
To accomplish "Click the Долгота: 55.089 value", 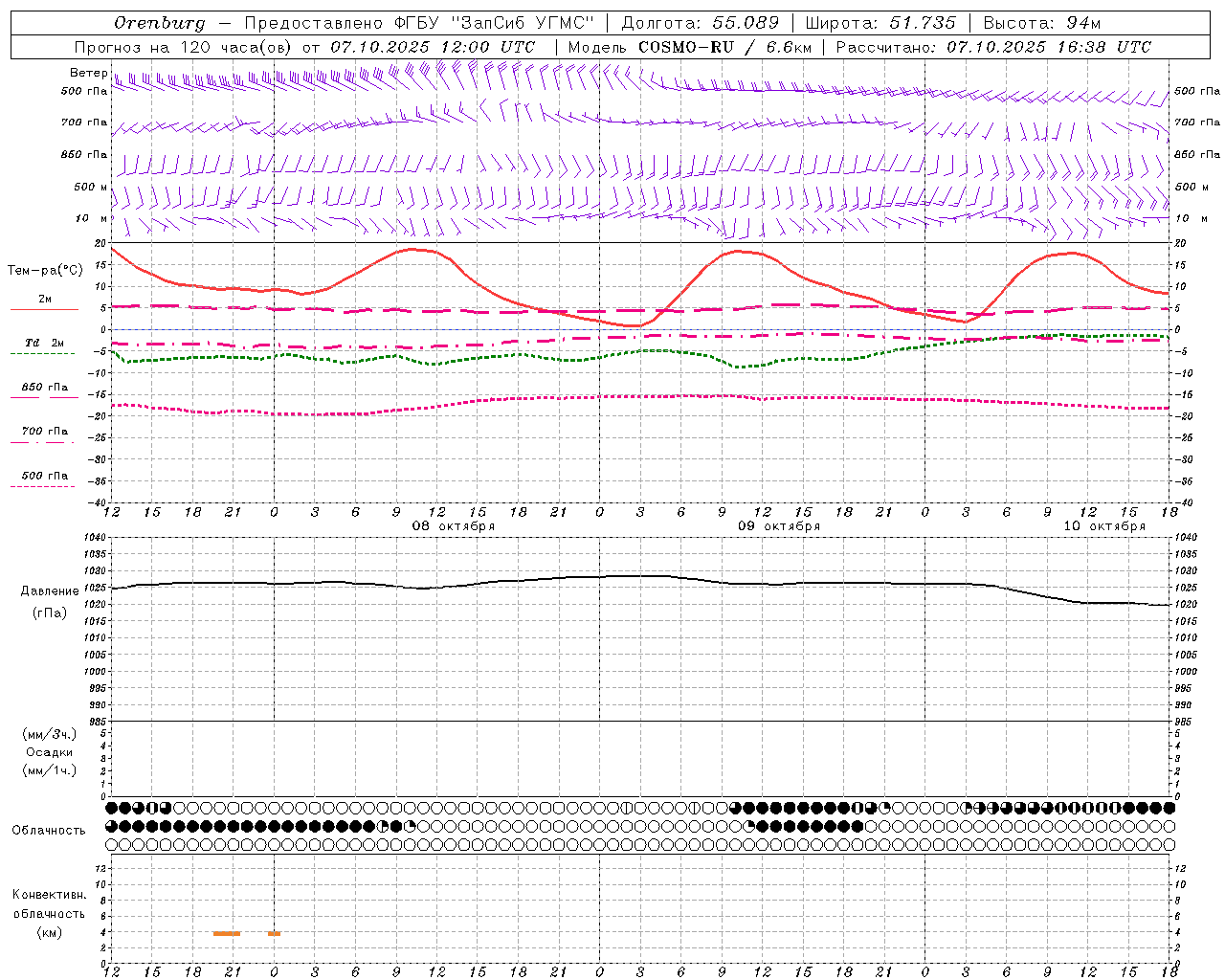I will tap(701, 23).
